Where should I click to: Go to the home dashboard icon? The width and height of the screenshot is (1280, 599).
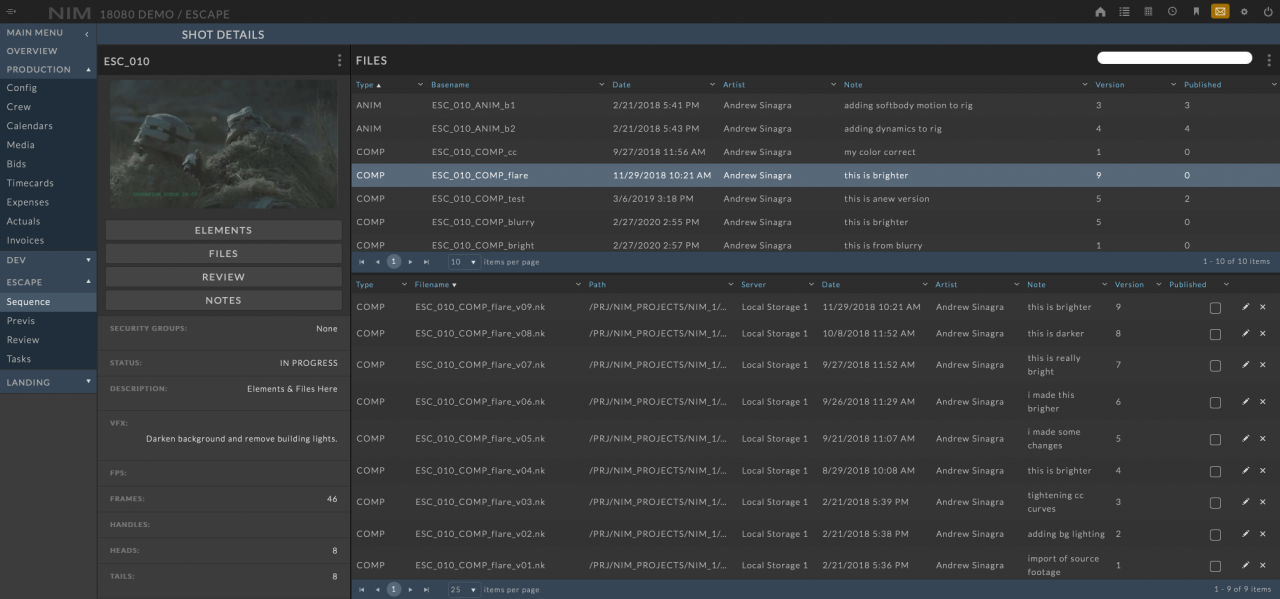point(1100,12)
